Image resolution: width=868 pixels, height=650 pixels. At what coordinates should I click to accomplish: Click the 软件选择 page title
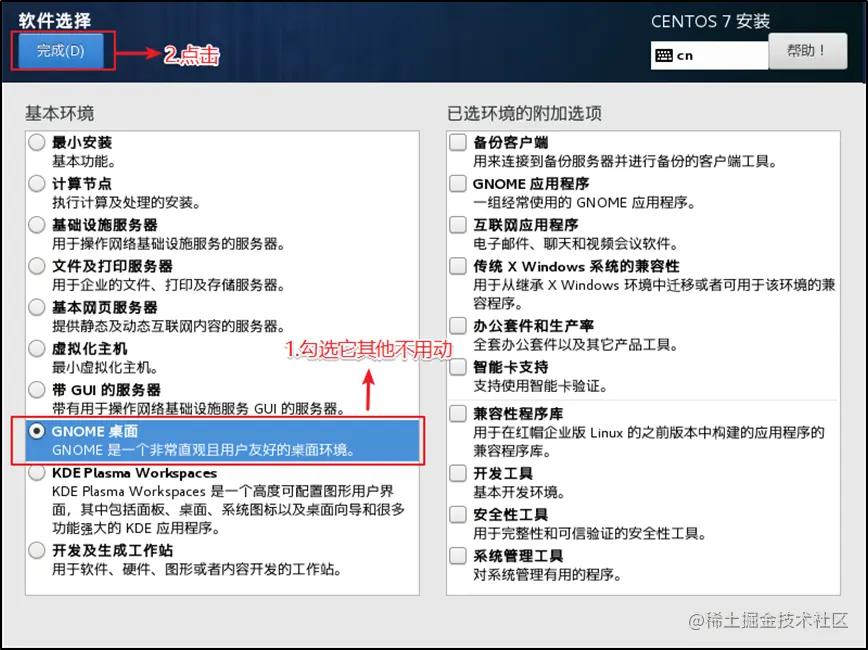tap(55, 21)
